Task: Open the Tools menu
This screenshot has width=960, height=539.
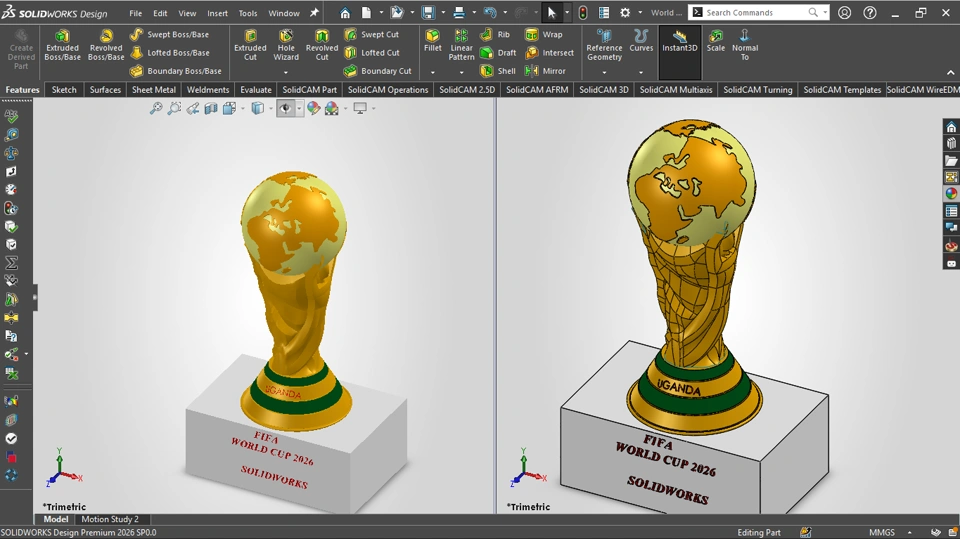Action: point(248,13)
